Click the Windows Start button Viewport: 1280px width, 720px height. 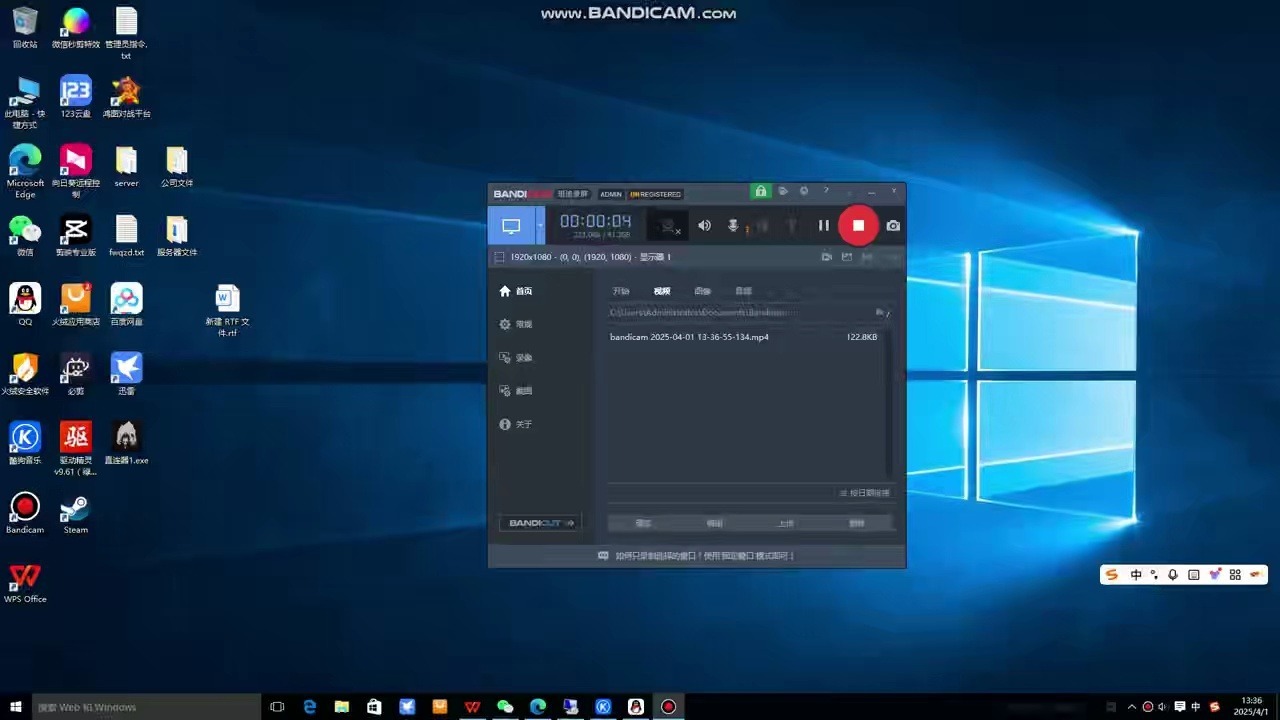click(x=16, y=706)
